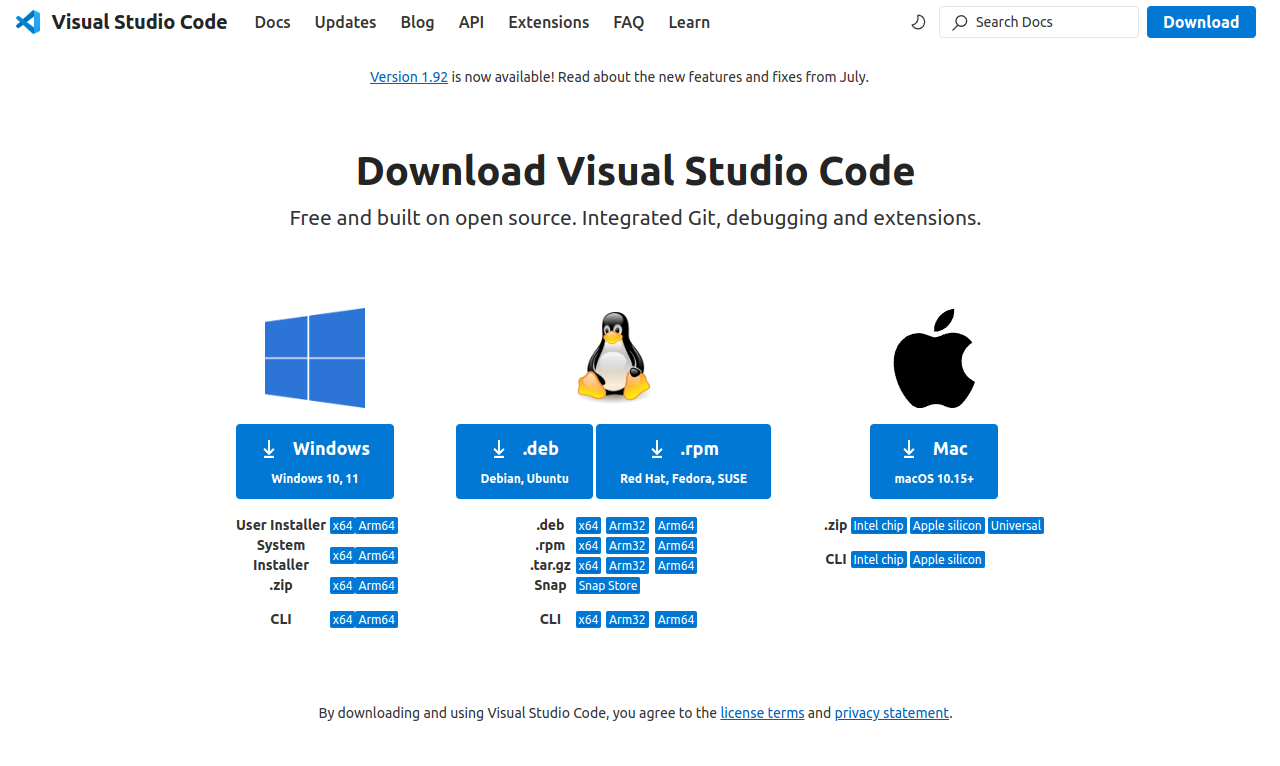The height and width of the screenshot is (766, 1280).
Task: Click the Windows logo image
Action: pos(314,358)
